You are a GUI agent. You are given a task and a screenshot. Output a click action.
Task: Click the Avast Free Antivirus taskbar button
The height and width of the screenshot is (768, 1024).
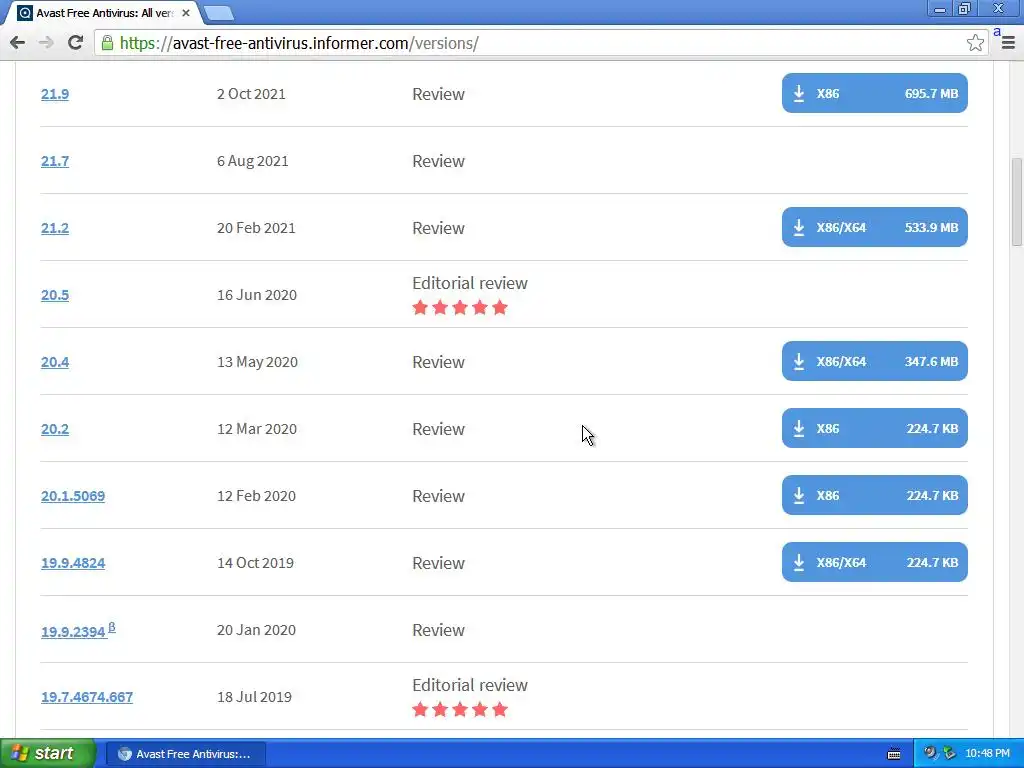click(x=186, y=754)
